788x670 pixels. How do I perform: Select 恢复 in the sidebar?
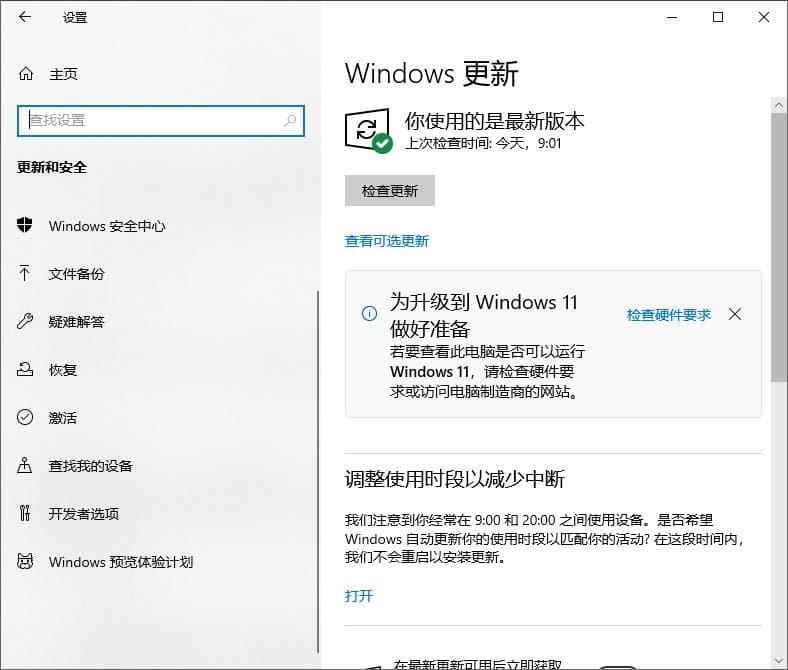tap(63, 370)
